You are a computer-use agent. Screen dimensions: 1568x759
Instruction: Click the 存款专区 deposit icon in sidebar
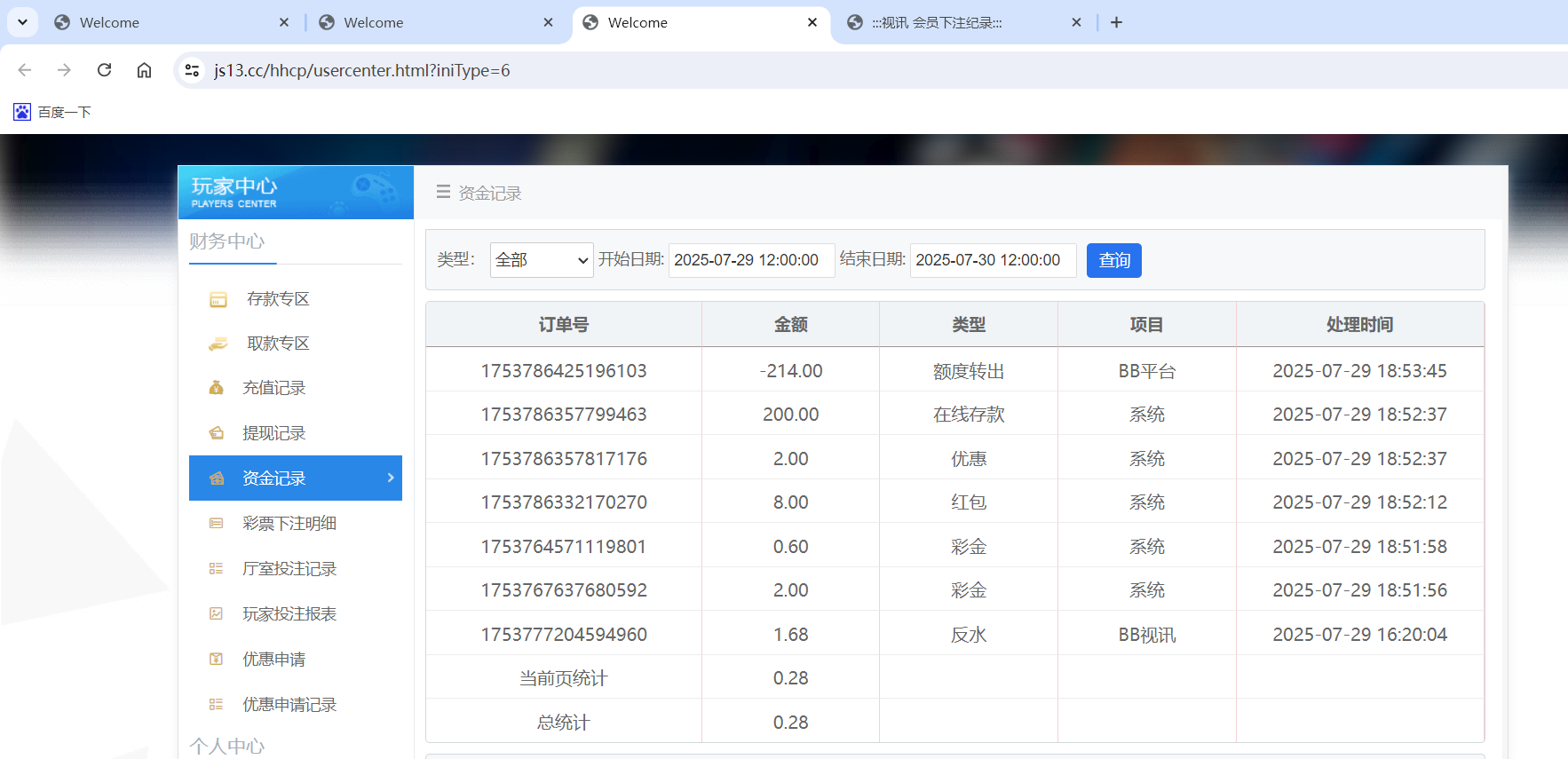(x=218, y=299)
